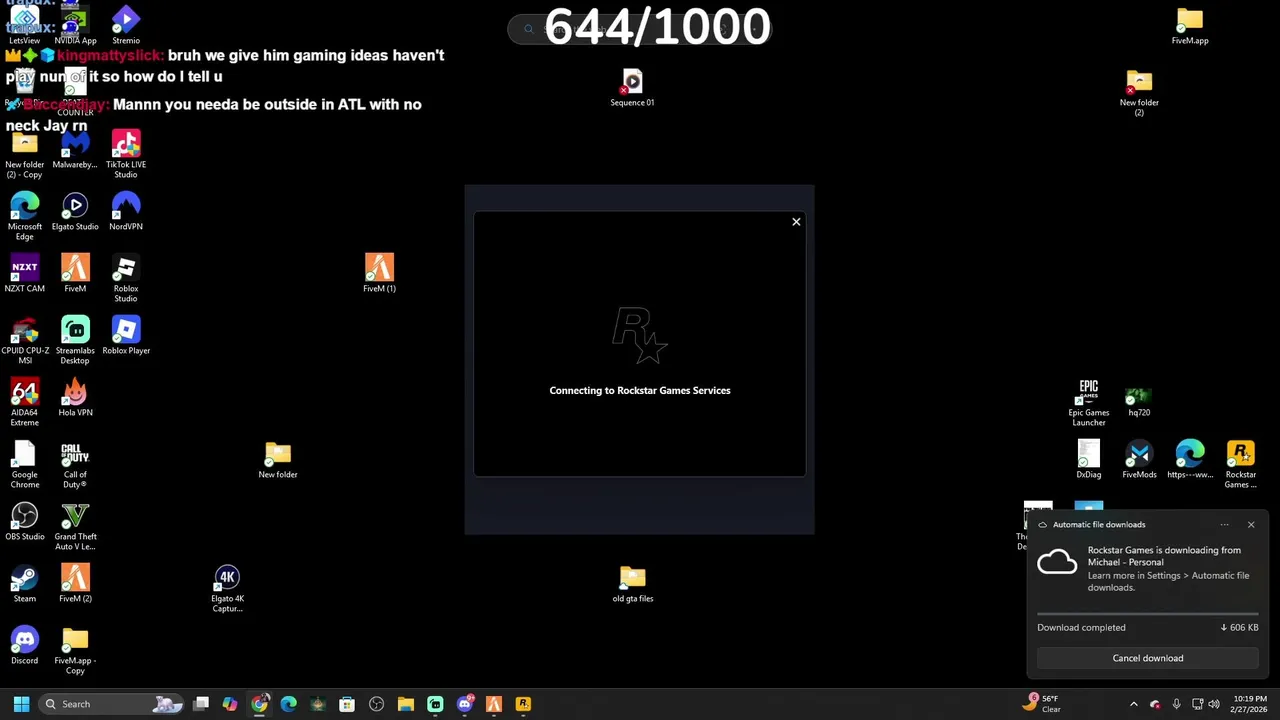Image resolution: width=1280 pixels, height=720 pixels.
Task: Open TikTok LIVE Studio shortcut
Action: [x=126, y=155]
